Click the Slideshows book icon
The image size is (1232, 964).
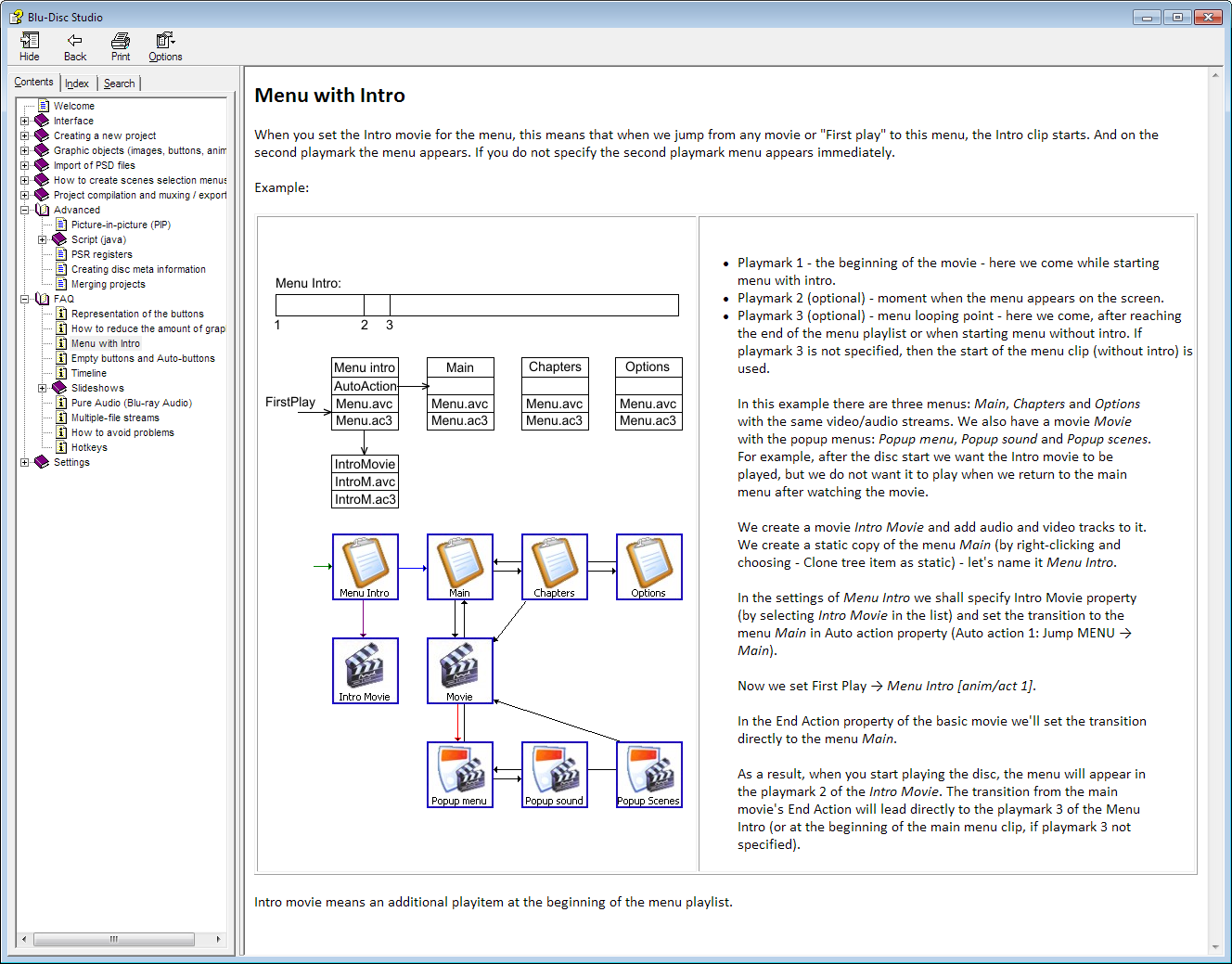[59, 388]
